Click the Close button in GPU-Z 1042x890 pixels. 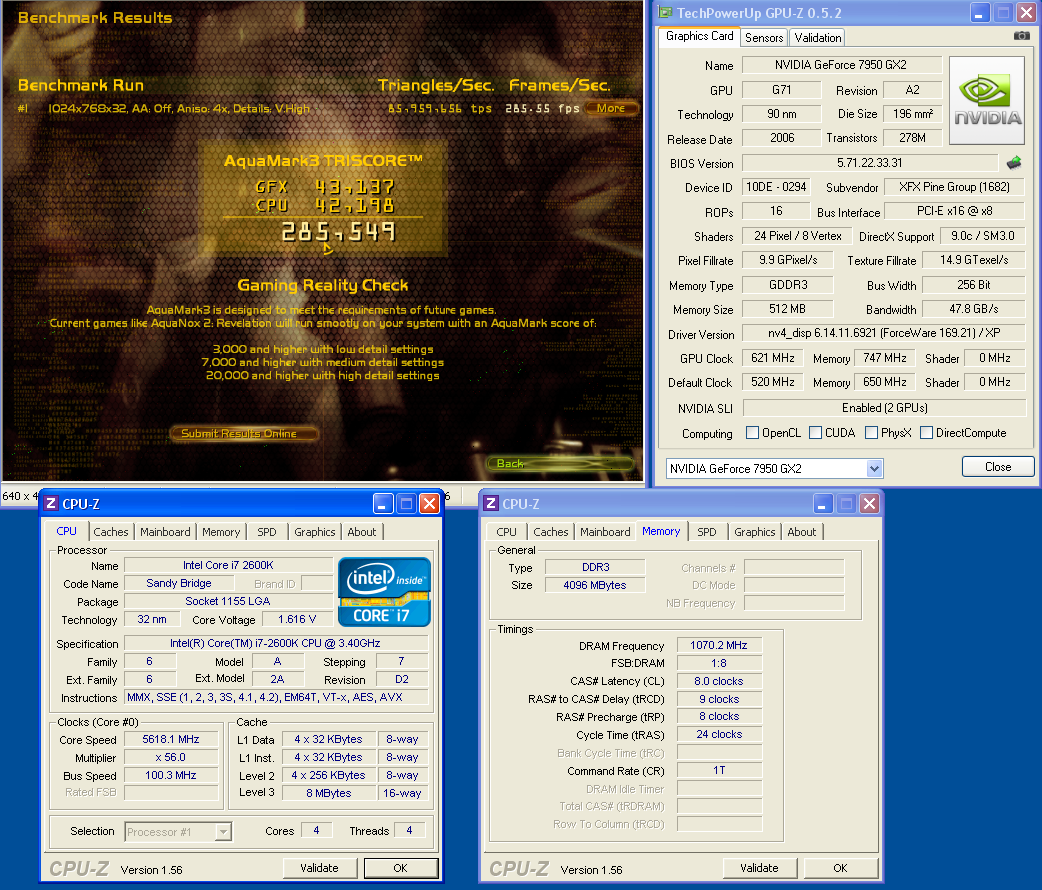[x=997, y=467]
